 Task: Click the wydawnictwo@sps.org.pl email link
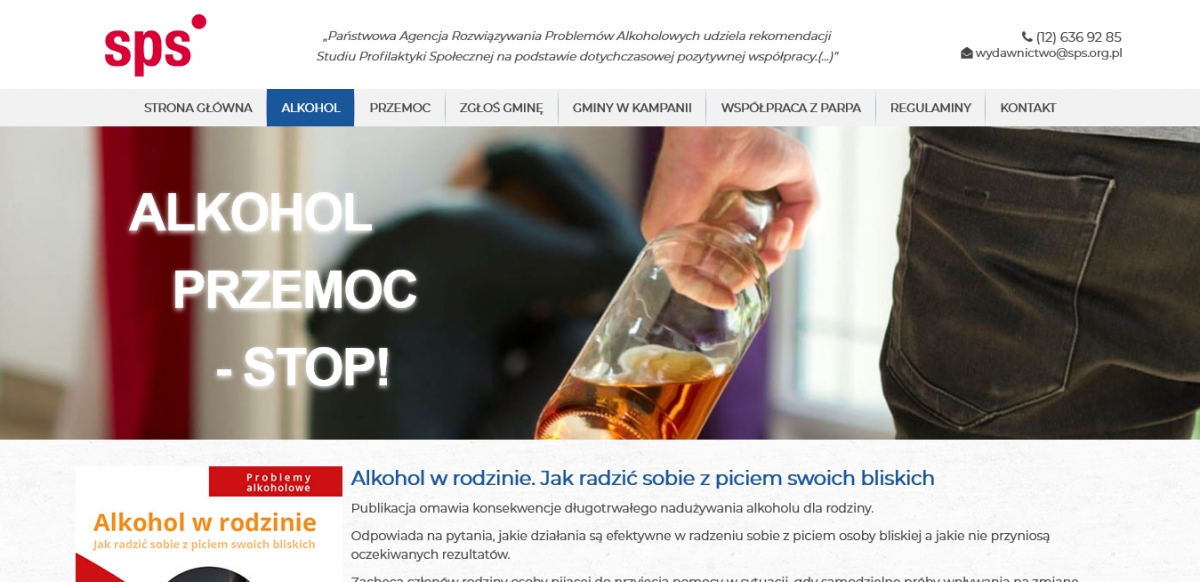(x=1049, y=53)
